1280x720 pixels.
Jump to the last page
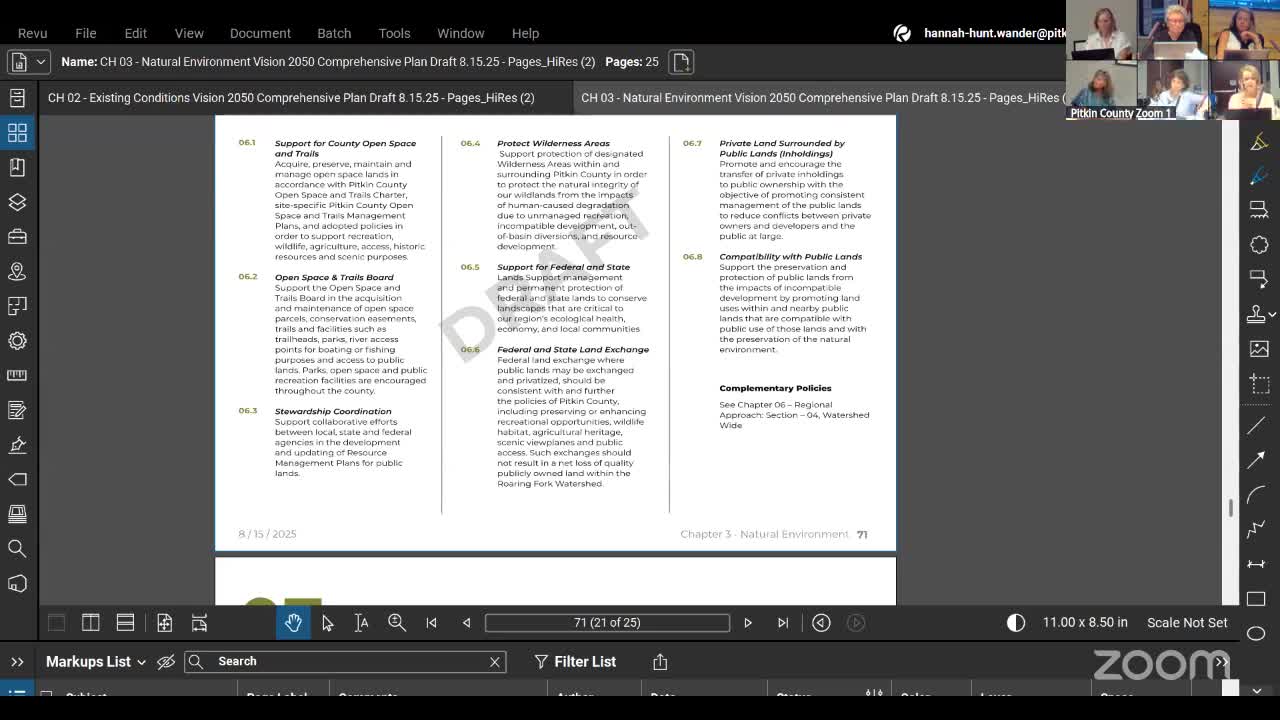point(783,622)
